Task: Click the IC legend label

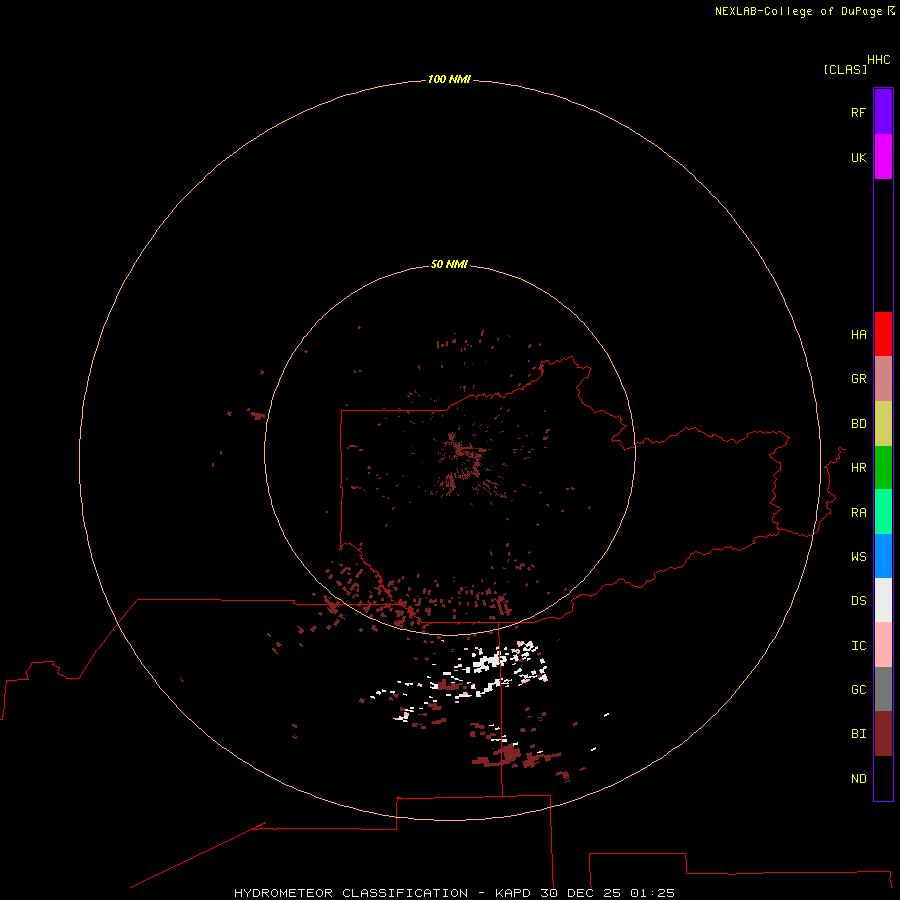Action: pyautogui.click(x=858, y=646)
